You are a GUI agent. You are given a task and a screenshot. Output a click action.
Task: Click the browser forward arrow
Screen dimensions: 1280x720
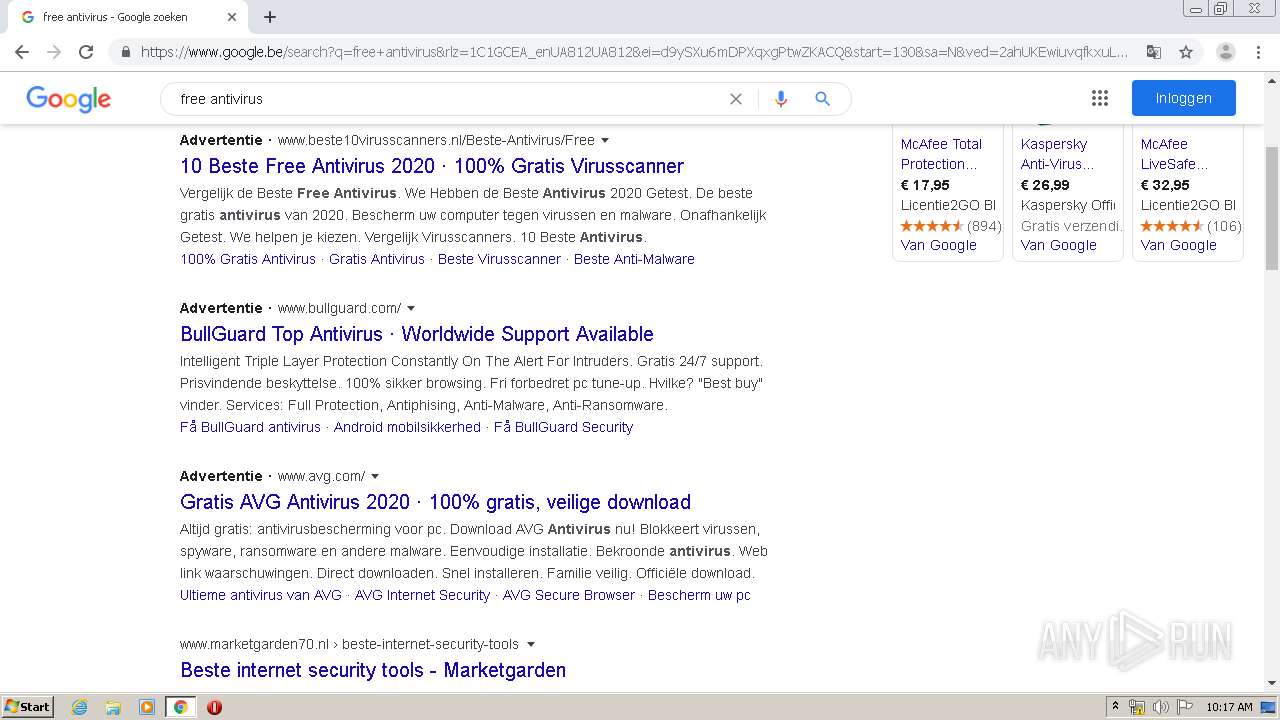point(54,52)
